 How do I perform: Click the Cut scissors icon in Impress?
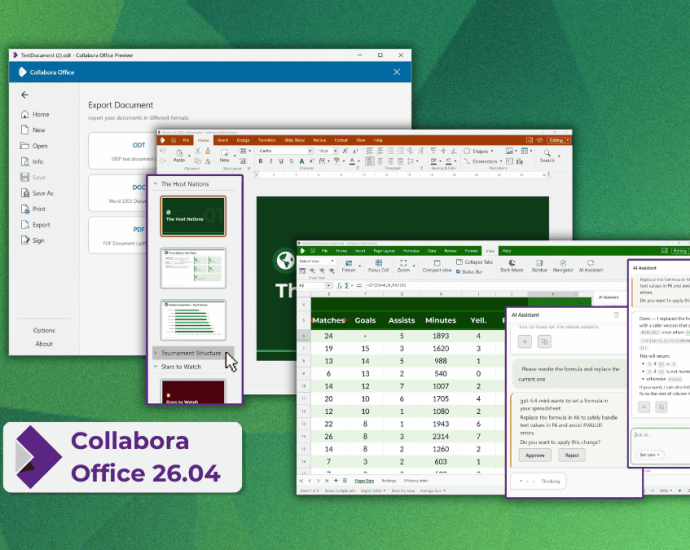pyautogui.click(x=198, y=151)
